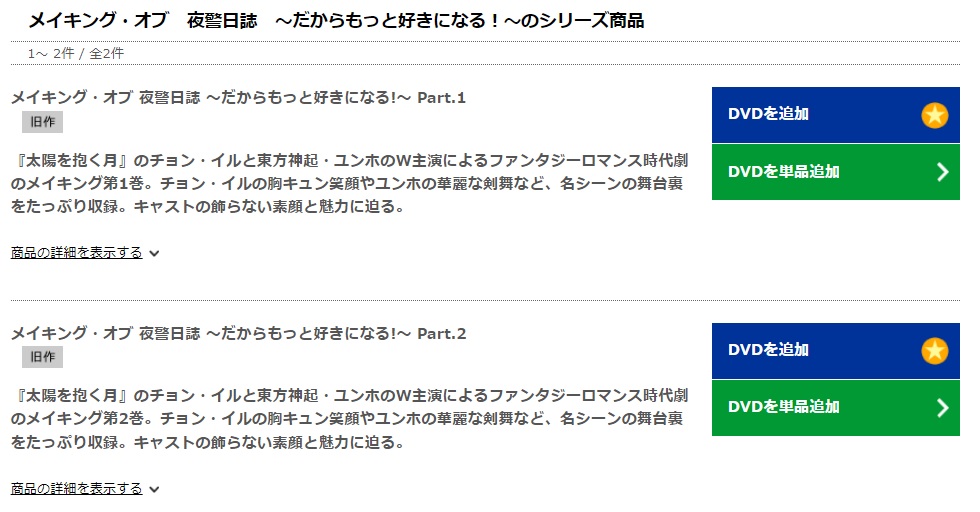980x512 pixels.
Task: Click the Part.2 description text
Action: pos(349,419)
